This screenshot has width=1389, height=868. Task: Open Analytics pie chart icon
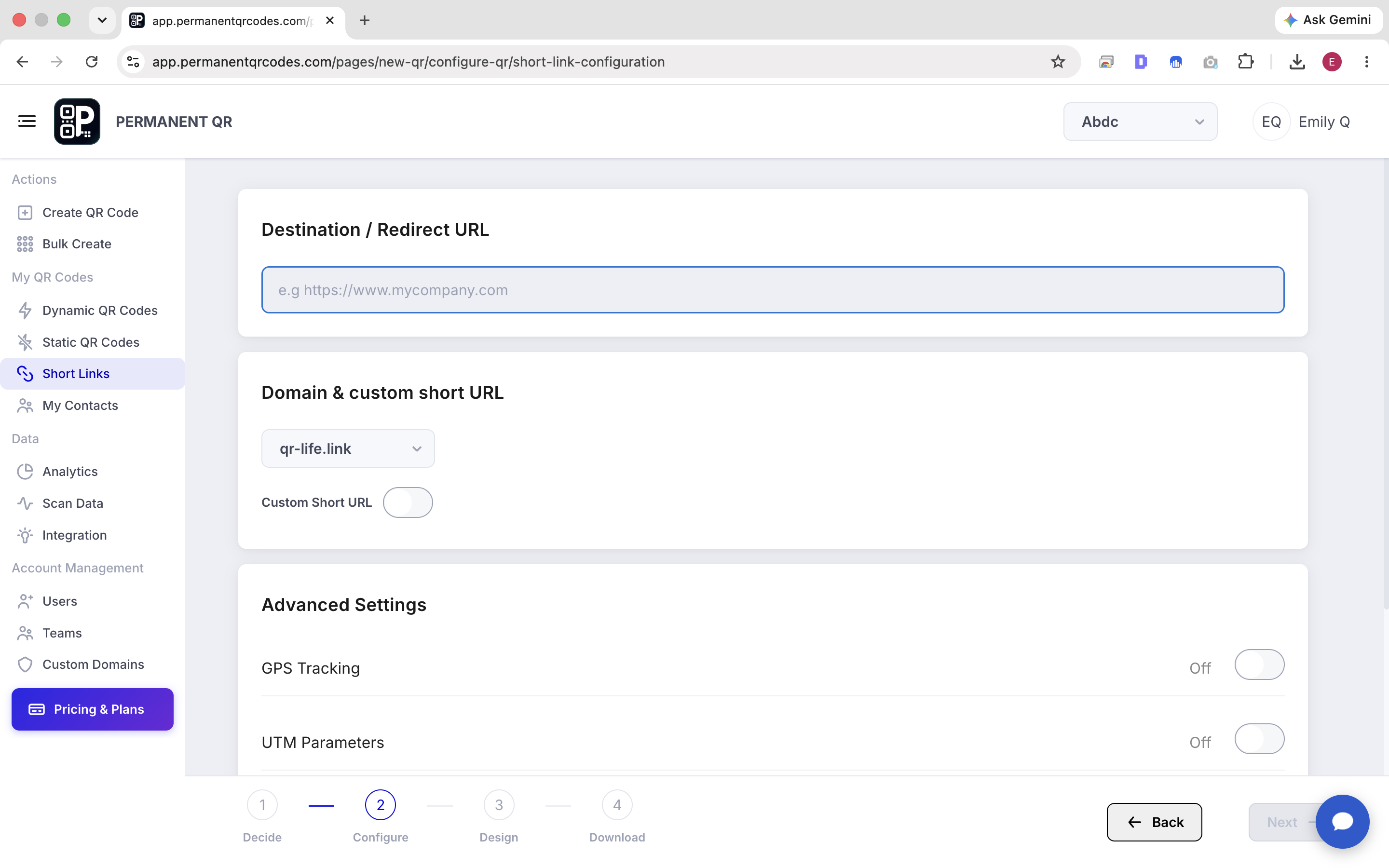tap(25, 472)
